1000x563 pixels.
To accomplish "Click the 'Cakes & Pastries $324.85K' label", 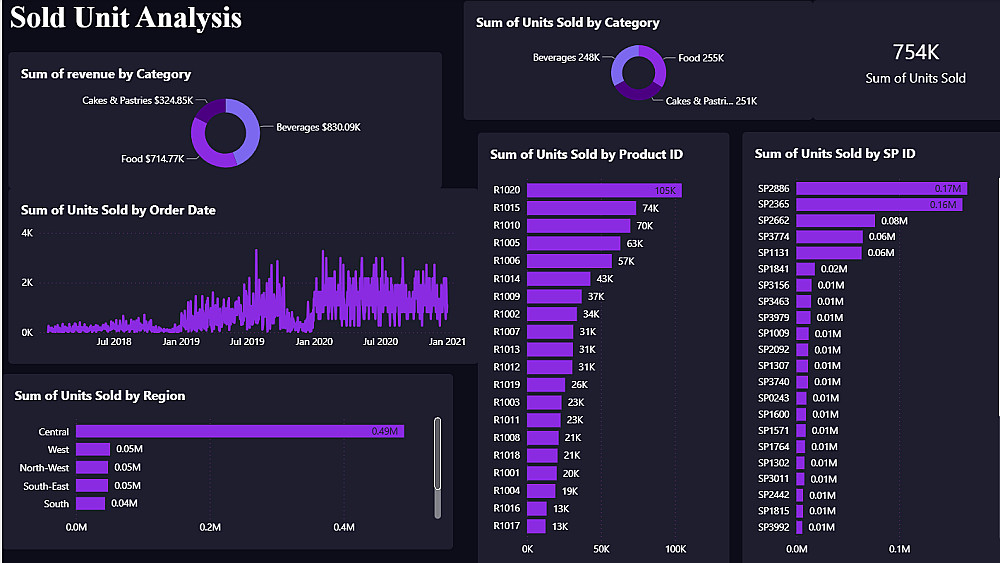I will tap(138, 101).
